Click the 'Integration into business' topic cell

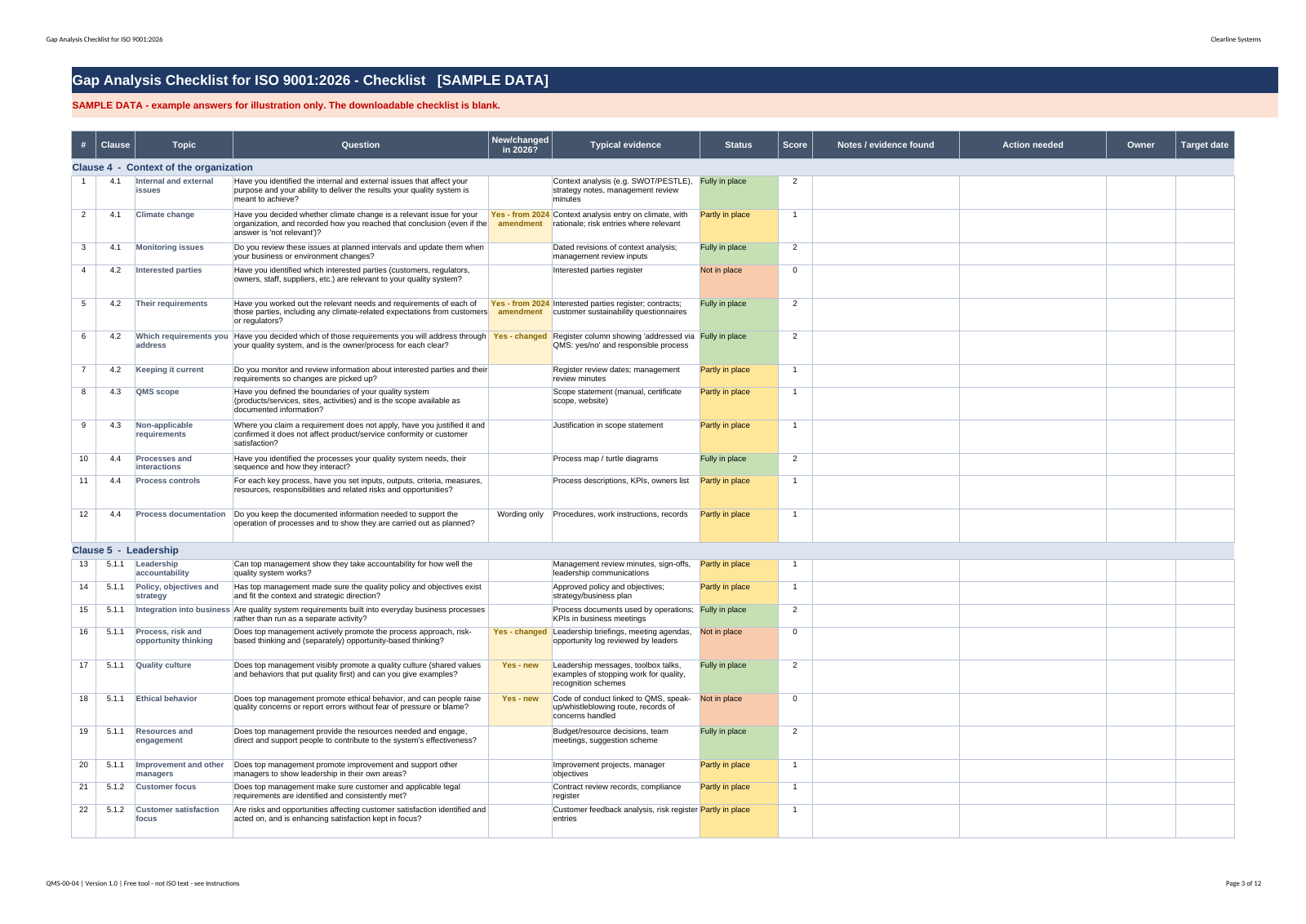(x=184, y=615)
